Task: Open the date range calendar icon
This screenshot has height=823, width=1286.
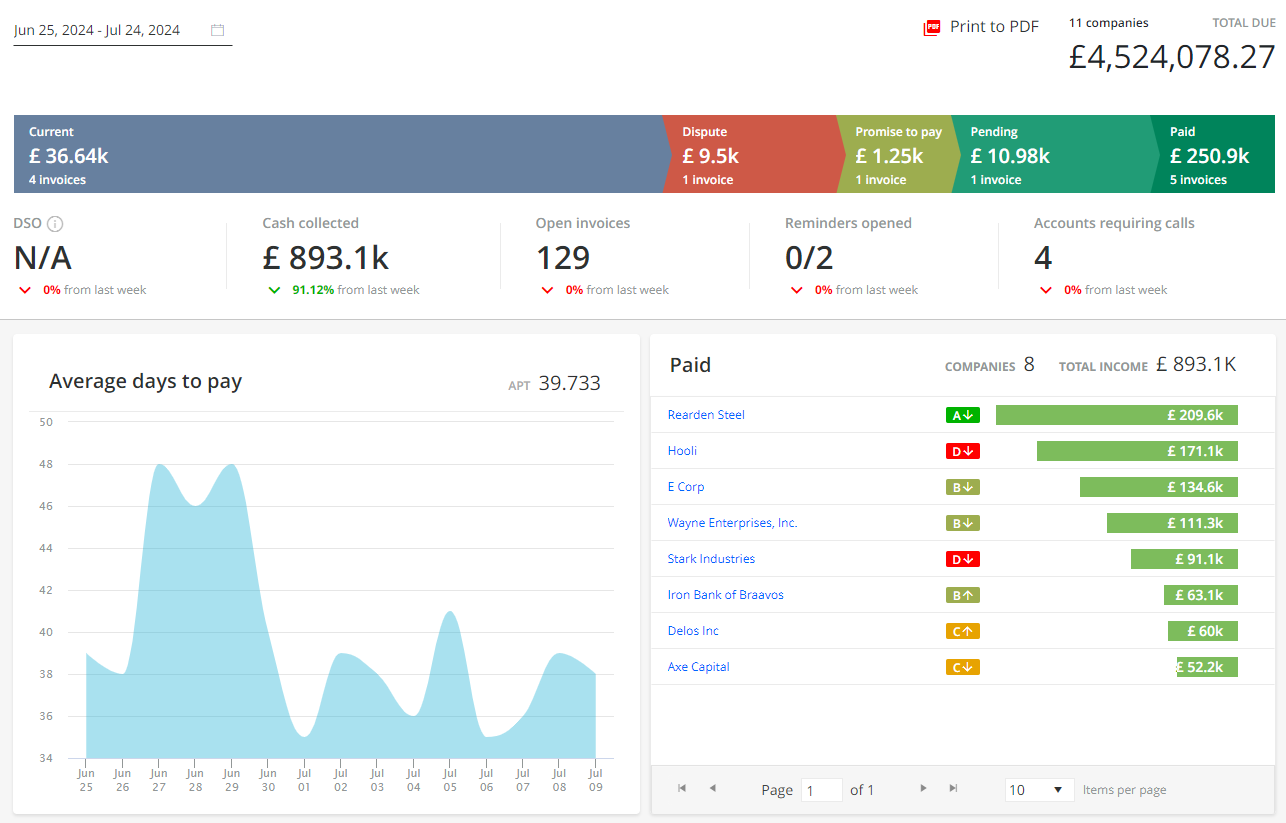Action: (x=217, y=30)
